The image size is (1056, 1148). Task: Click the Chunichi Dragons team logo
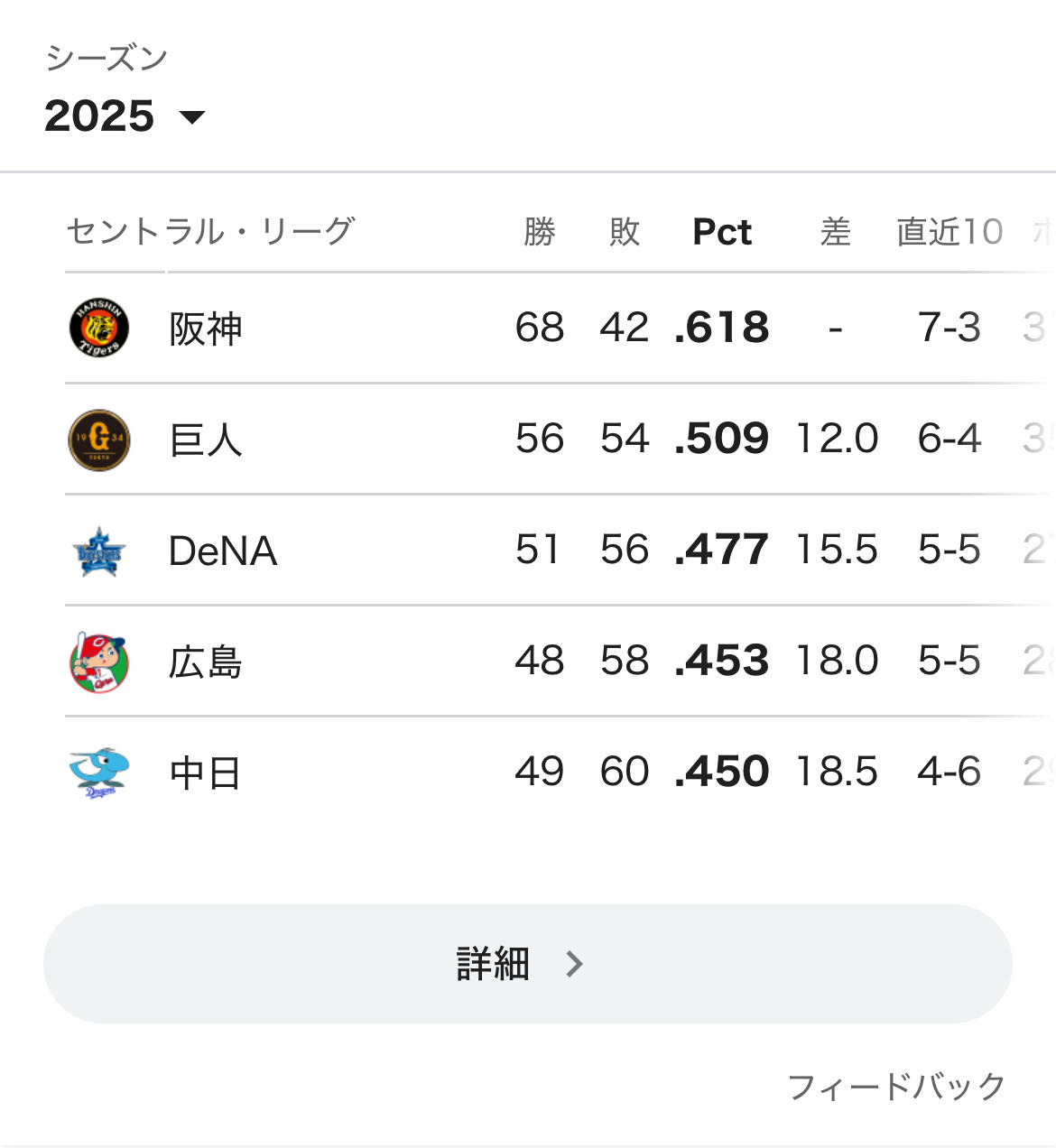point(99,773)
